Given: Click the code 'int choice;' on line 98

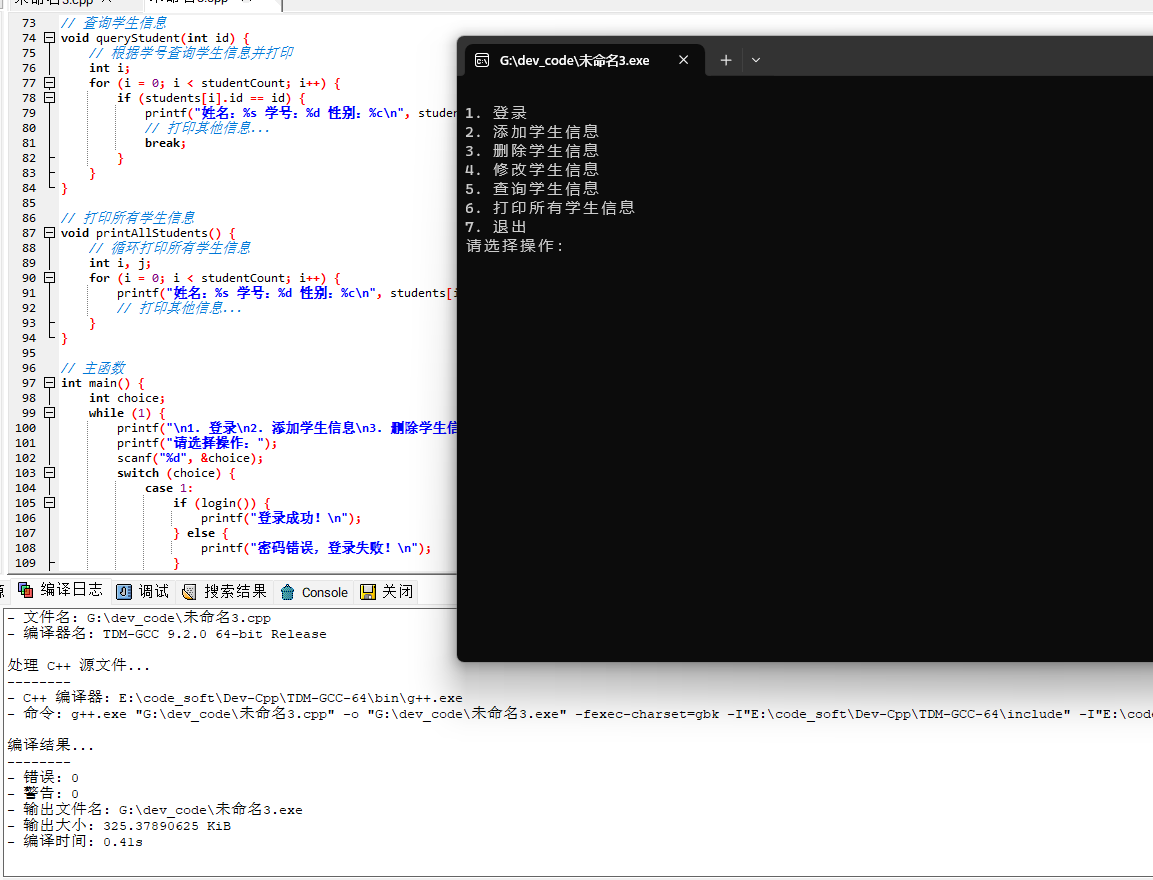Looking at the screenshot, I should click(x=126, y=398).
